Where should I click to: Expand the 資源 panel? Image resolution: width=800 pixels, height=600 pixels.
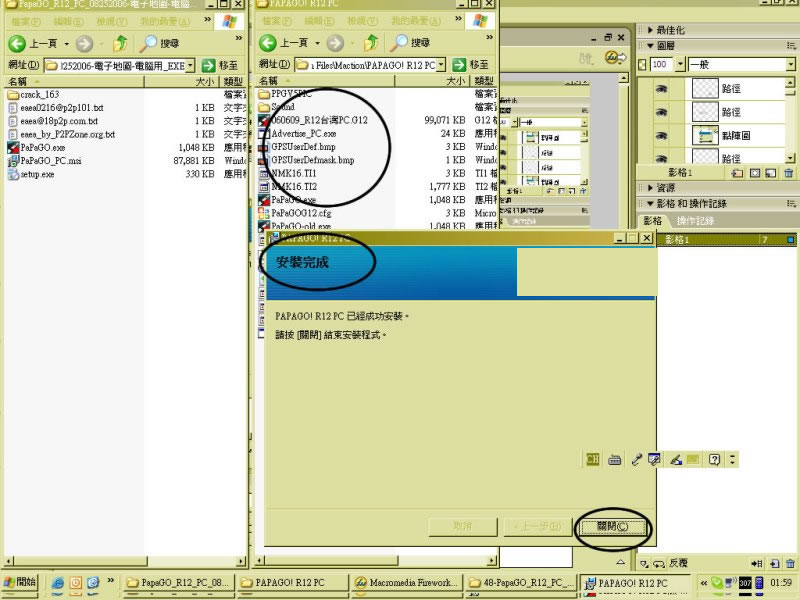tap(651, 188)
